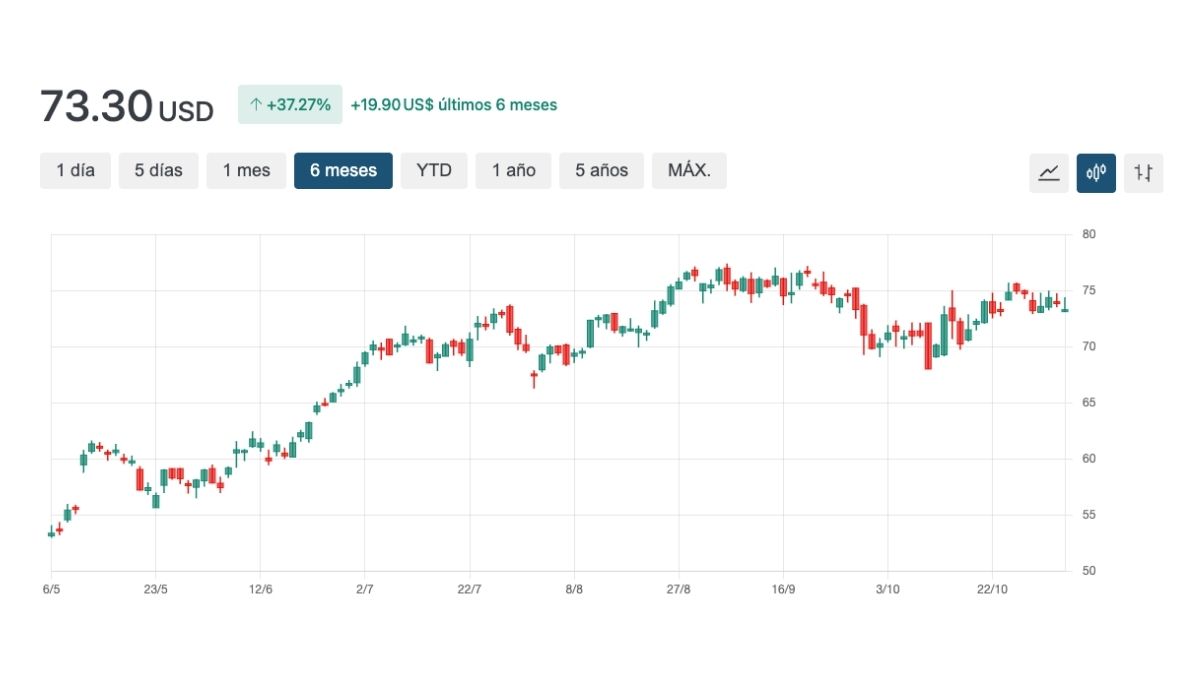Screen dimensions: 1200x675
Task: Open the "MÁX." full history view
Action: point(689,170)
